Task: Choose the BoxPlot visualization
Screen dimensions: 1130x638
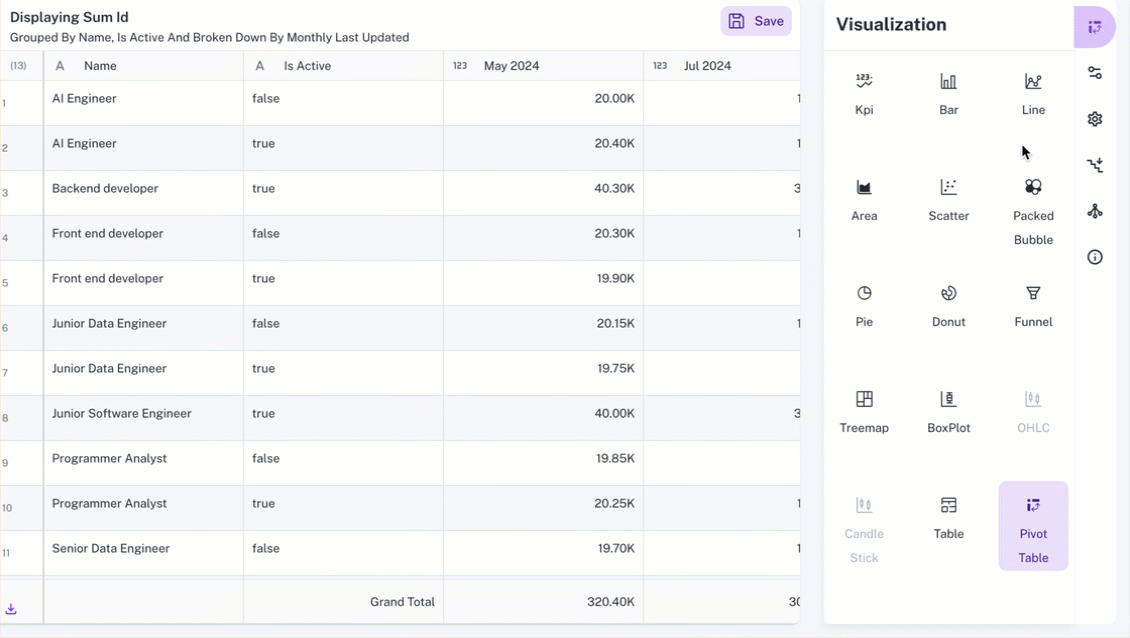Action: 948,412
